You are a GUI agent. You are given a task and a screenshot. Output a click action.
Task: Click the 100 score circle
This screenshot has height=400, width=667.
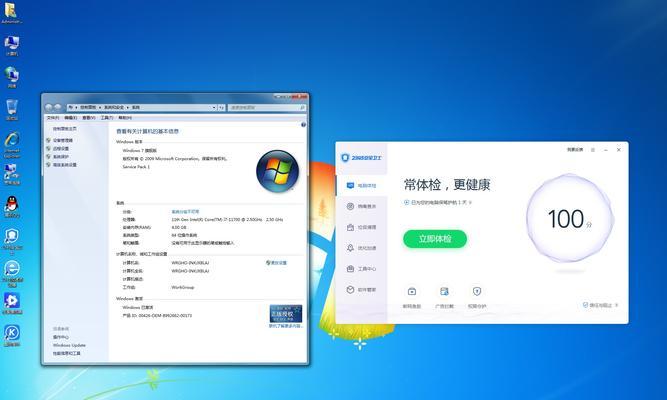pos(570,219)
